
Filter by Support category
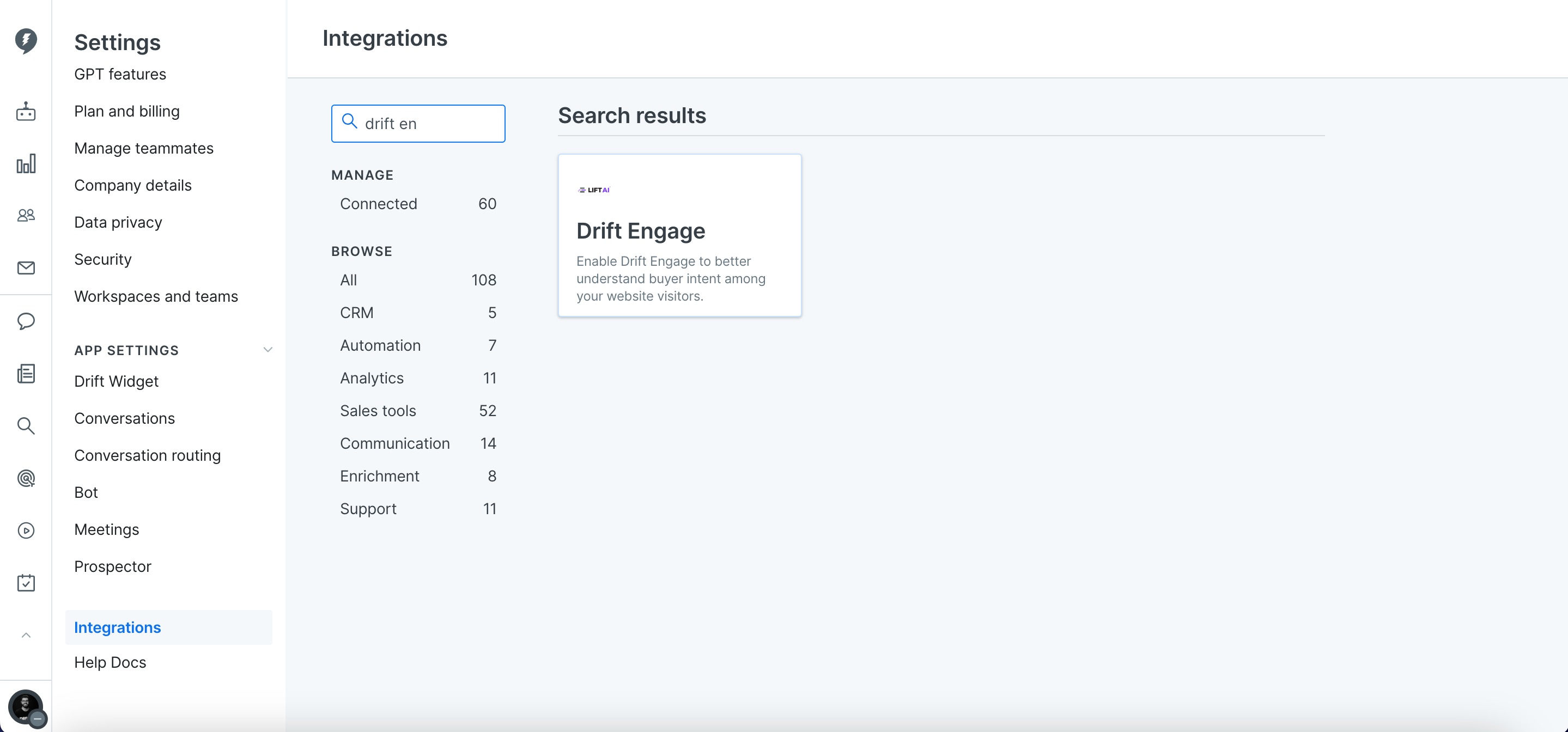418,509
